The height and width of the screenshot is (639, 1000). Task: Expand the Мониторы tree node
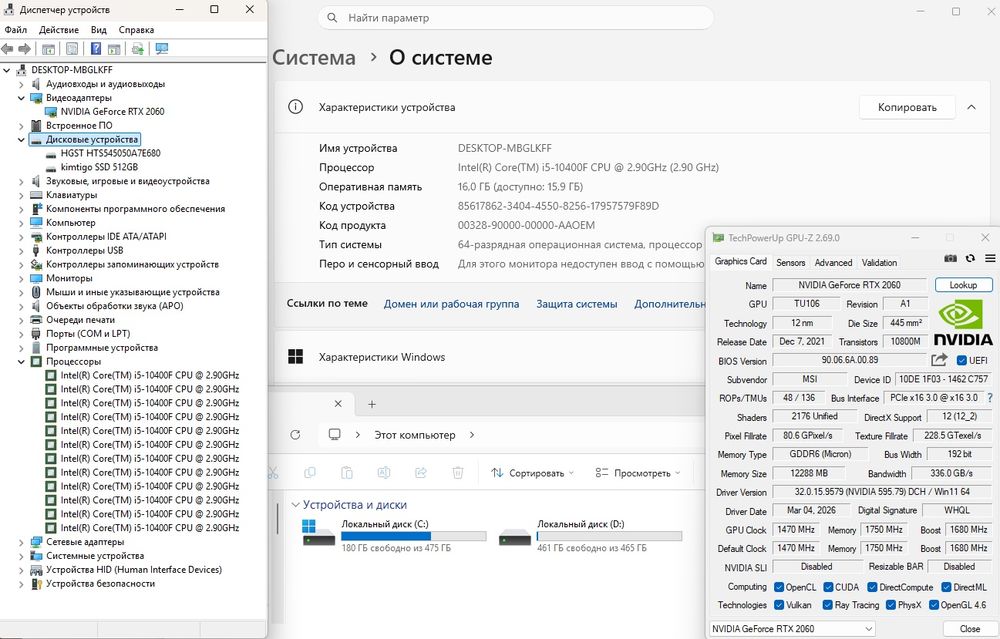tap(21, 278)
